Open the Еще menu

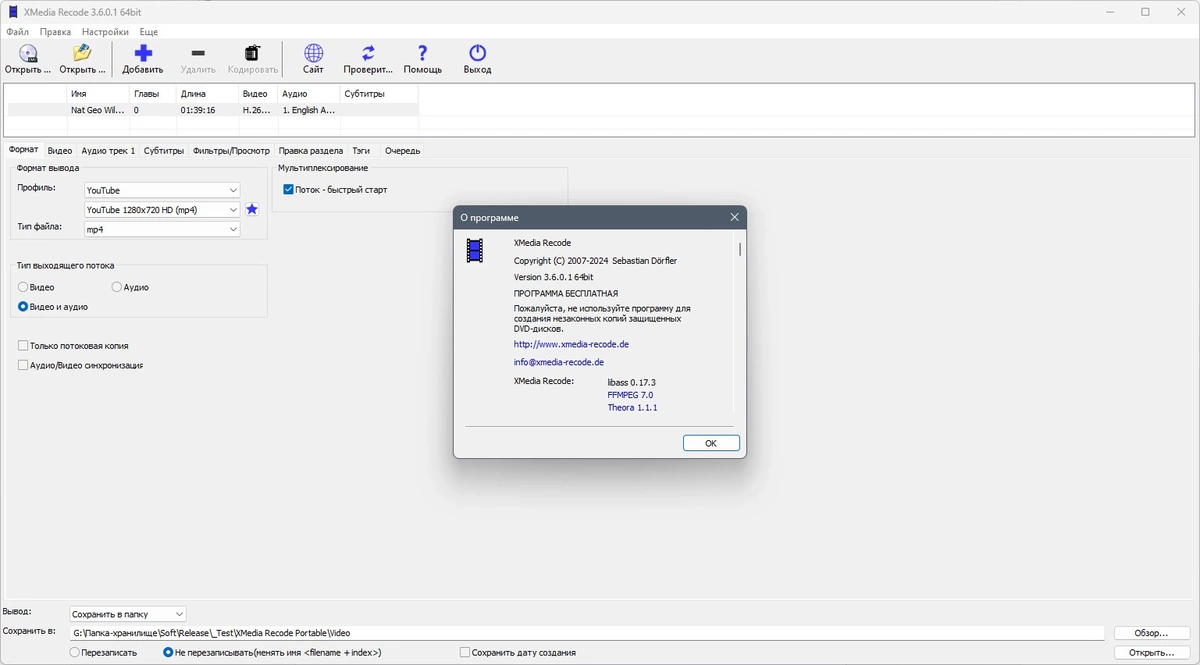pyautogui.click(x=149, y=32)
